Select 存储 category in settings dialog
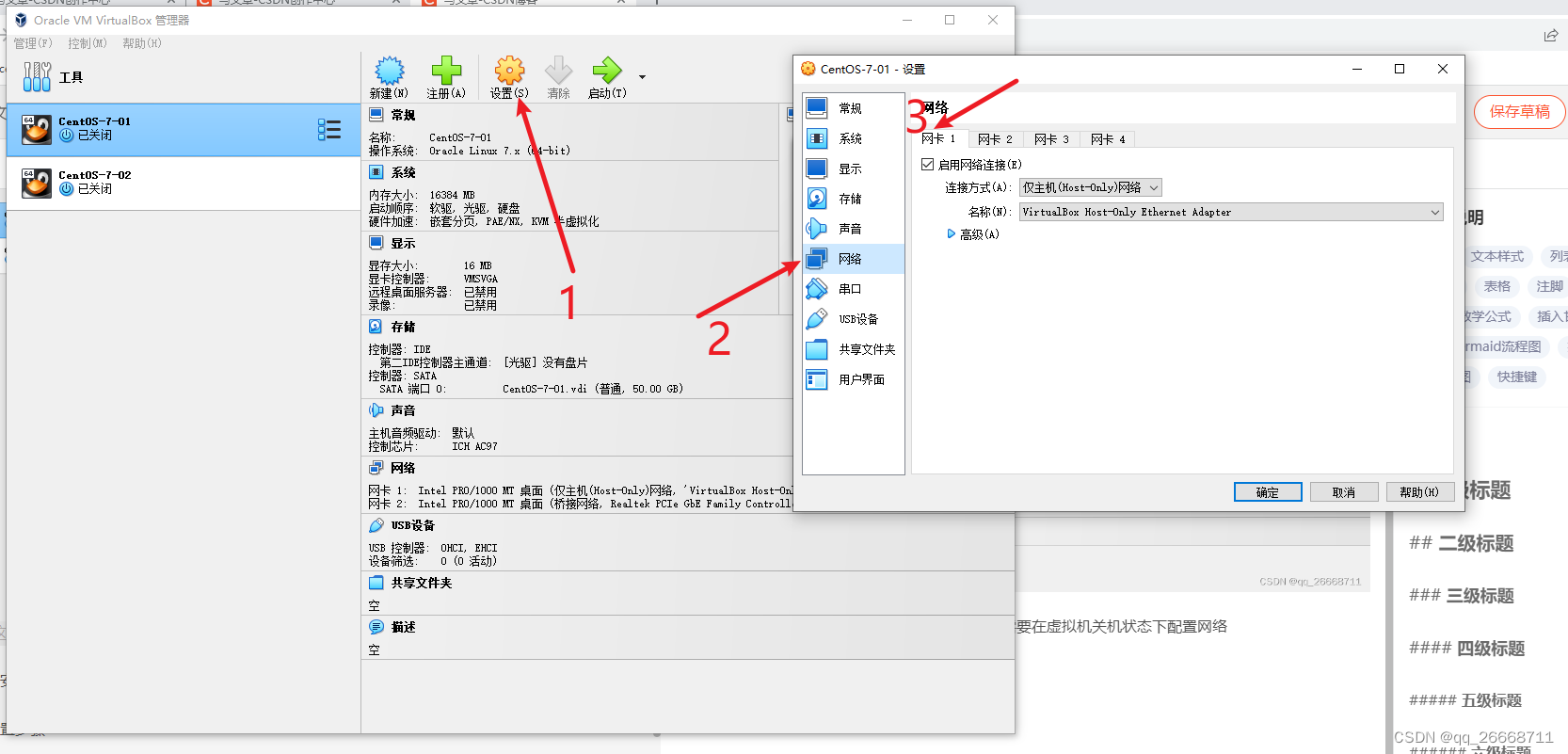1568x754 pixels. point(854,199)
